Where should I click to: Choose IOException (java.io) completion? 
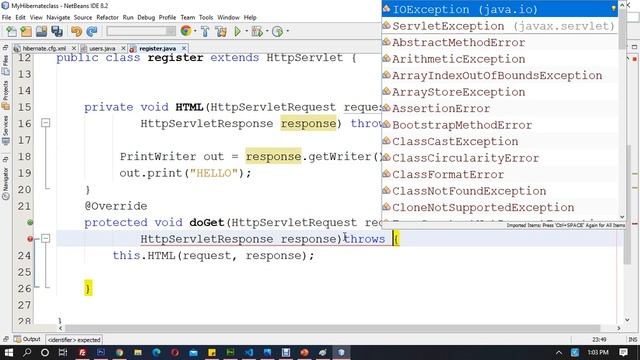(500, 9)
